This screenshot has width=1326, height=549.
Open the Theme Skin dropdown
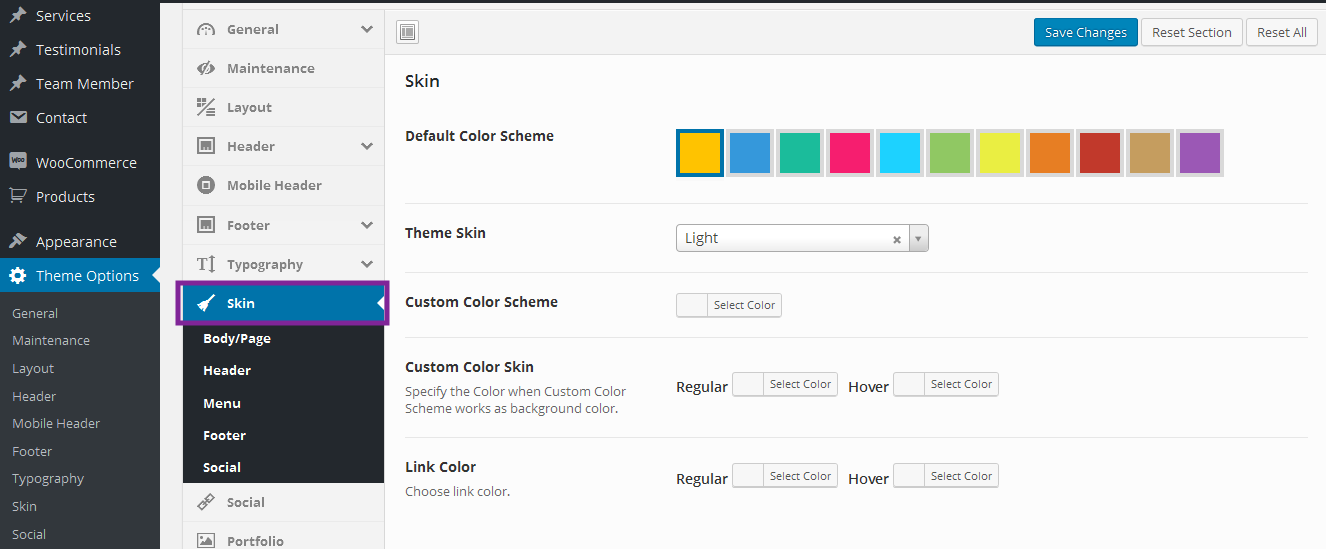click(919, 239)
